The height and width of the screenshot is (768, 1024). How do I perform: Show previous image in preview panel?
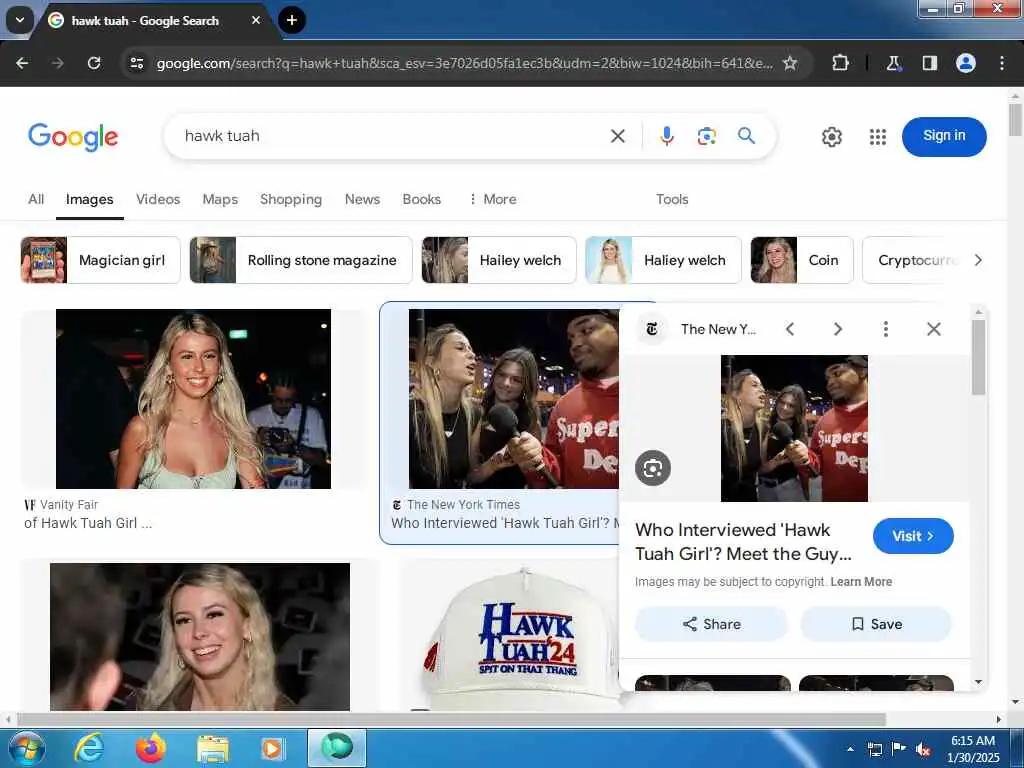790,329
